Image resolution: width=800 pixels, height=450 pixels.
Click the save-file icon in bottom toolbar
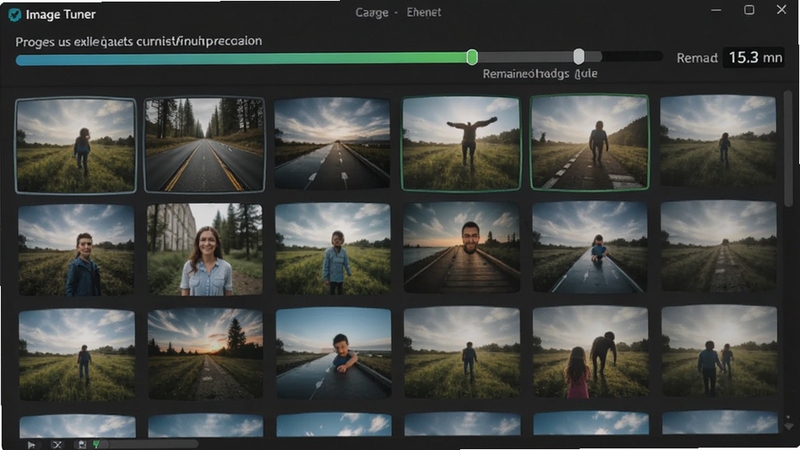[x=82, y=445]
